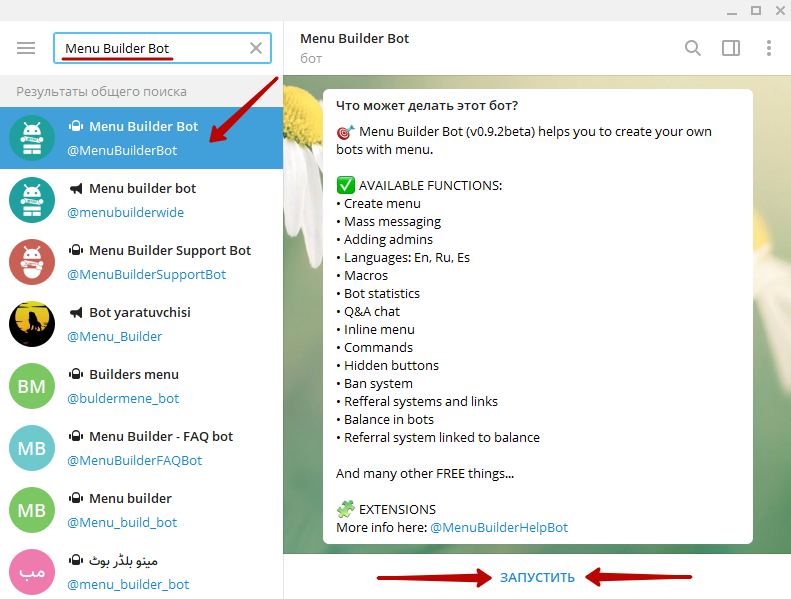
Task: Click the Результаты общего поиска header
Action: [101, 91]
